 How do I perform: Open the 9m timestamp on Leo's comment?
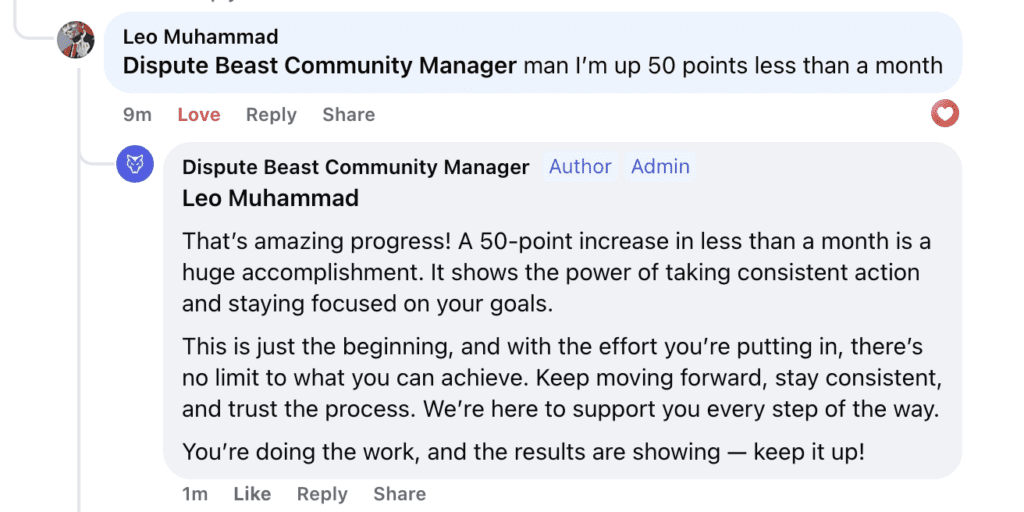point(137,115)
